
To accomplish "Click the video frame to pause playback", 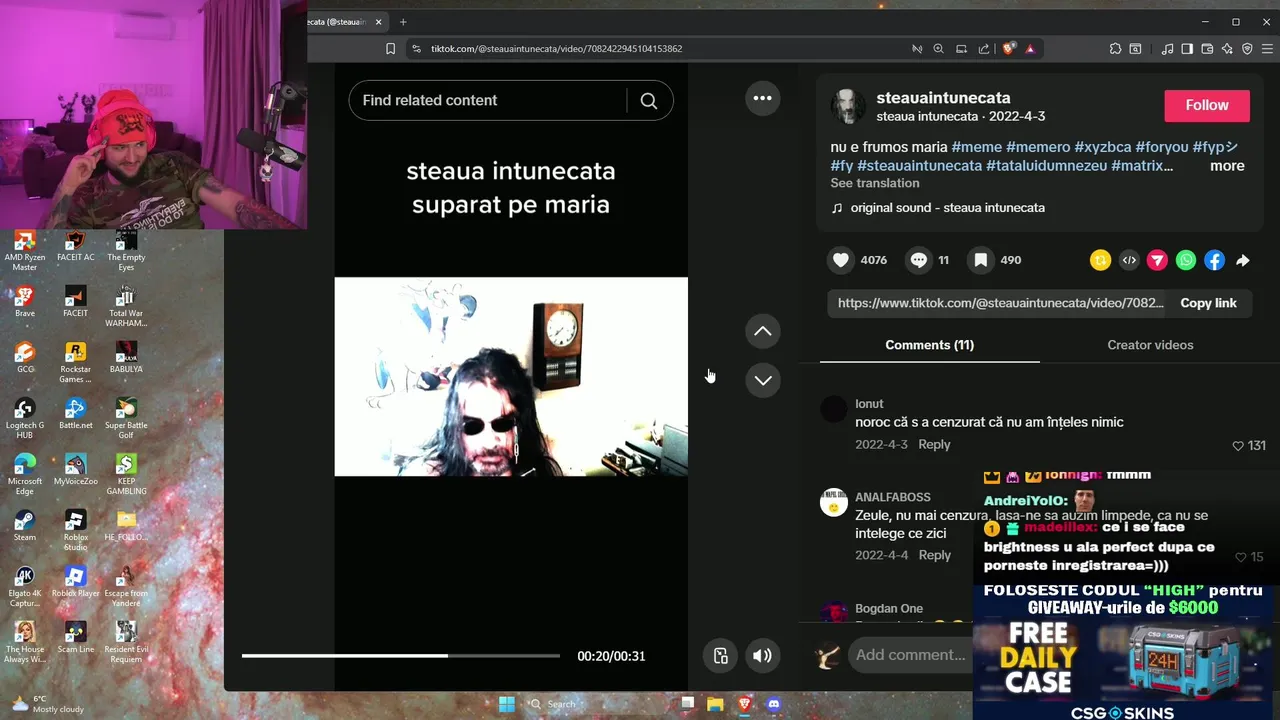I will click(511, 377).
